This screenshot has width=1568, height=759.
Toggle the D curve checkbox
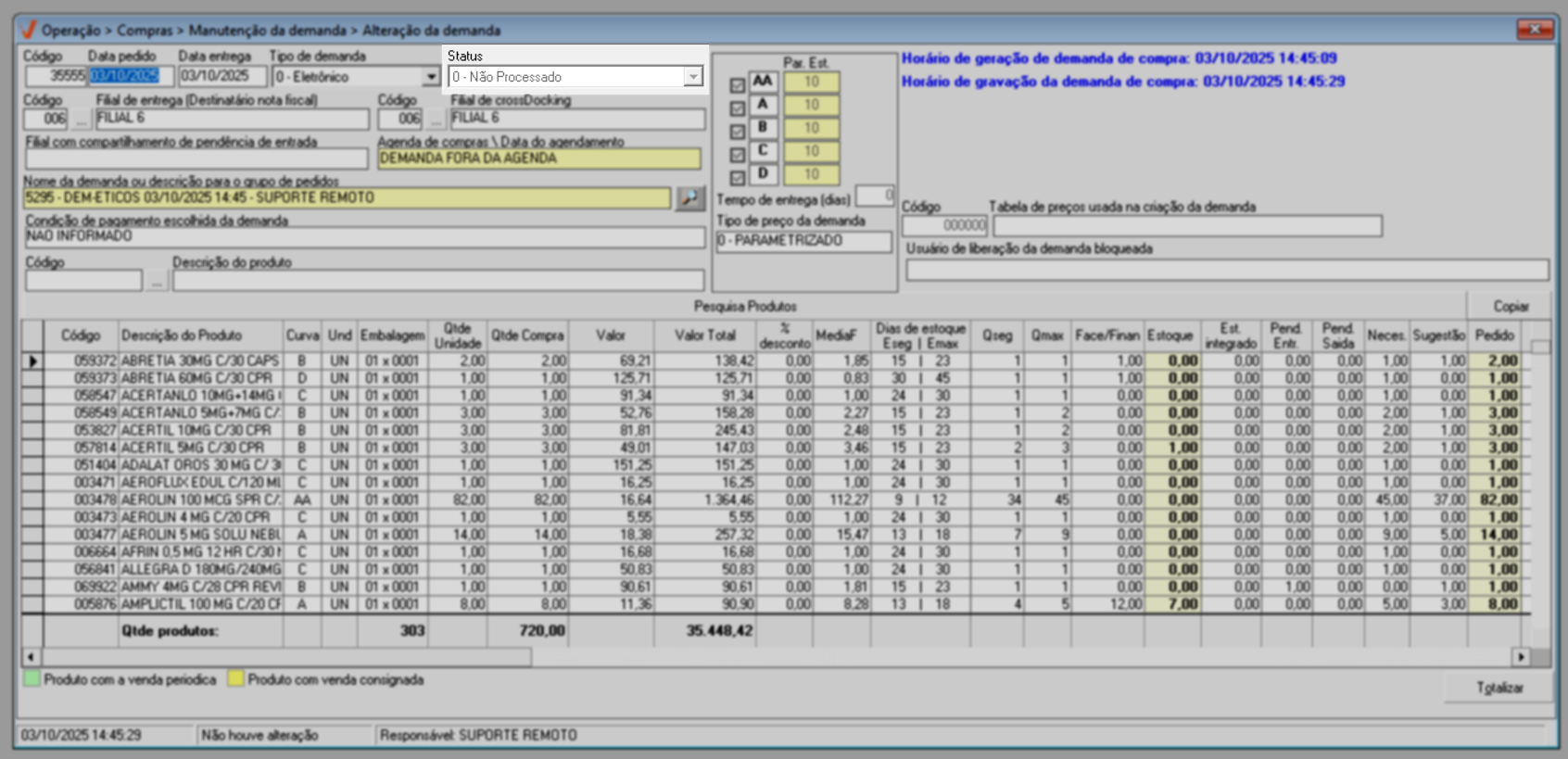point(737,177)
